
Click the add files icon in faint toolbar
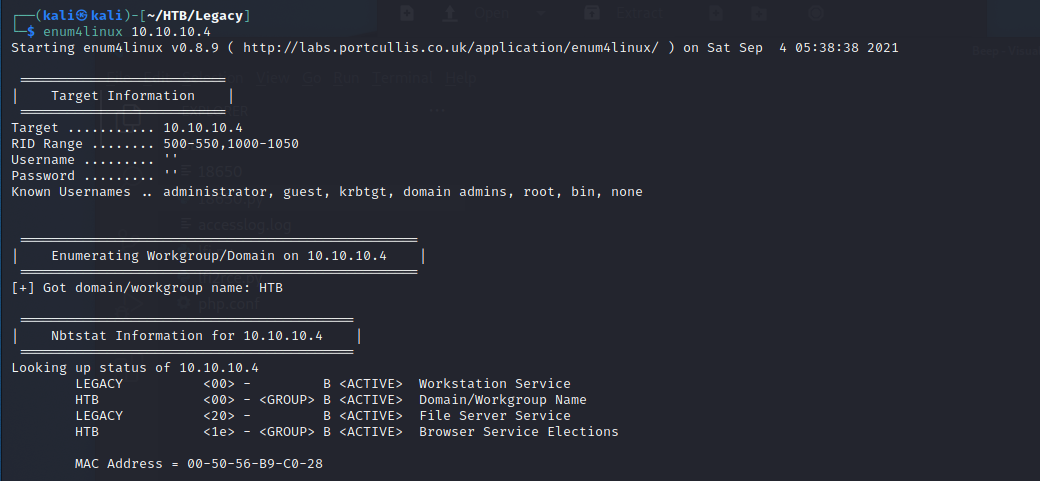(x=716, y=13)
